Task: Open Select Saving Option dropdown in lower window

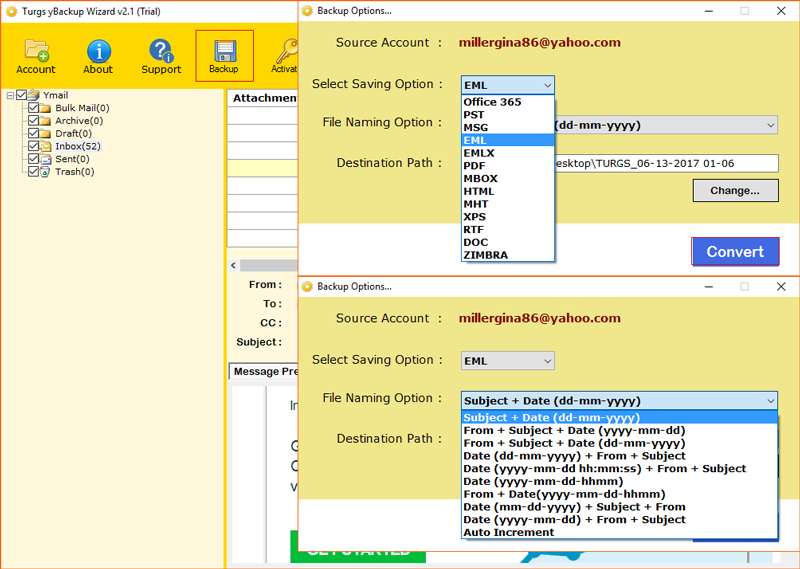Action: 508,361
